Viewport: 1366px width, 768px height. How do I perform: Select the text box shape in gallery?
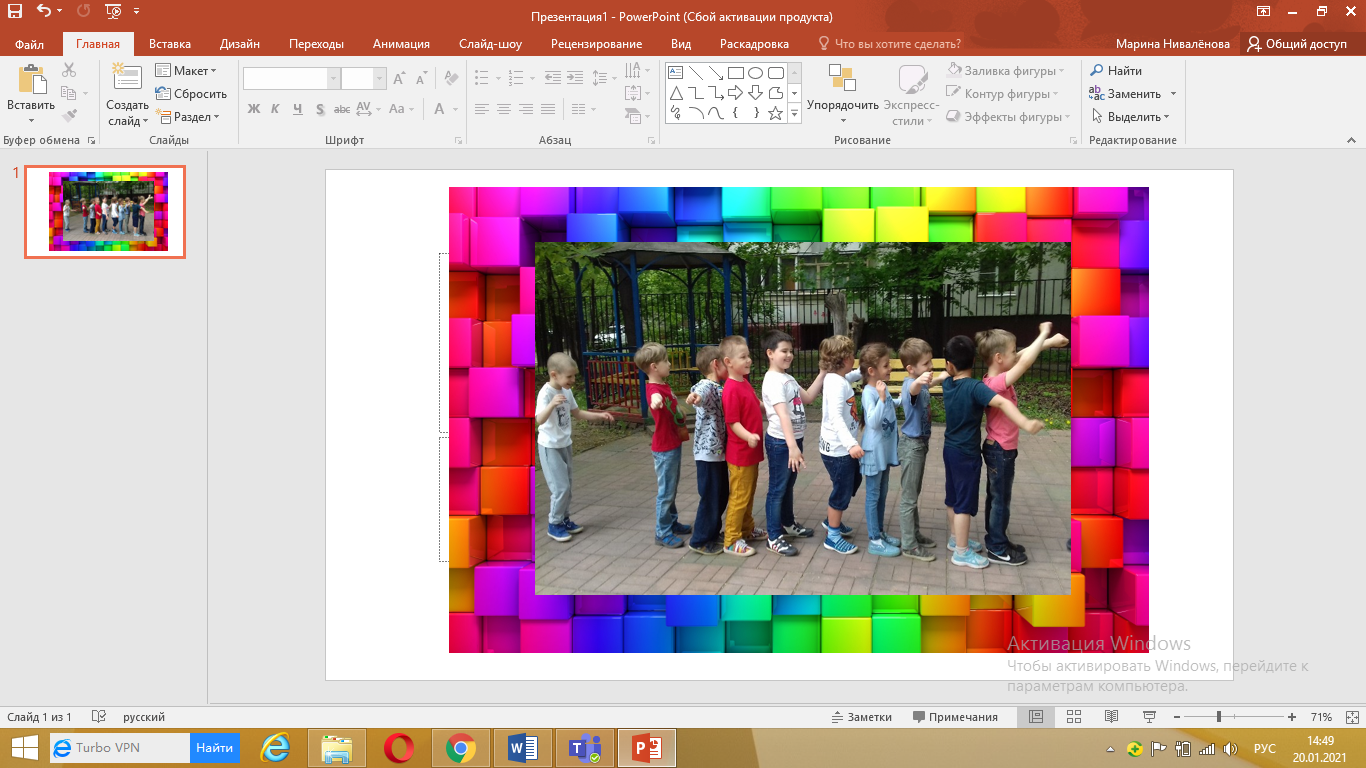[x=675, y=73]
